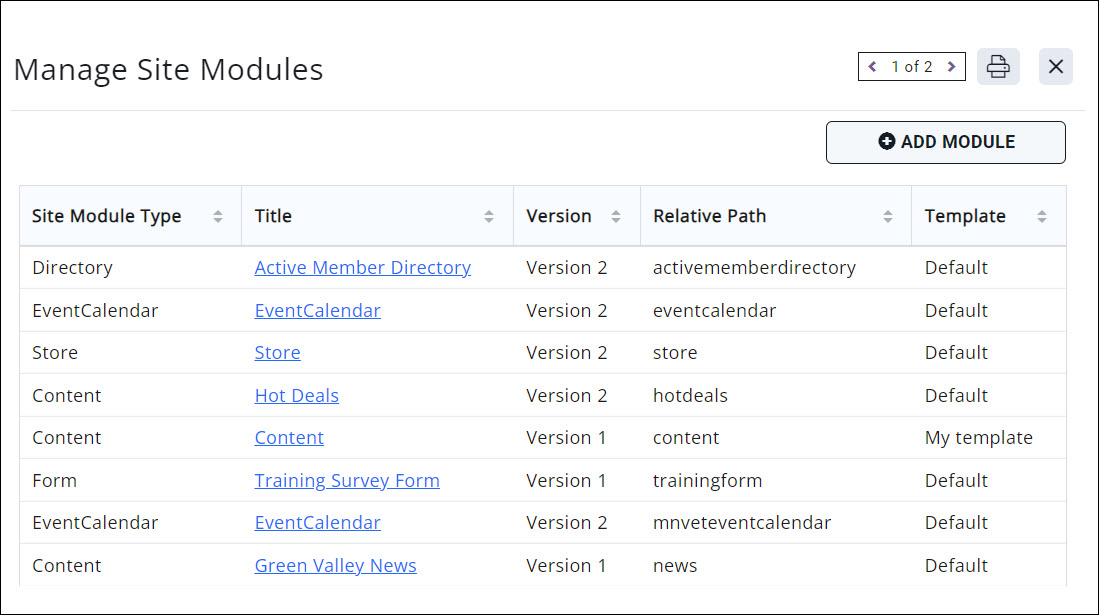Open the Active Member Directory link

point(362,268)
